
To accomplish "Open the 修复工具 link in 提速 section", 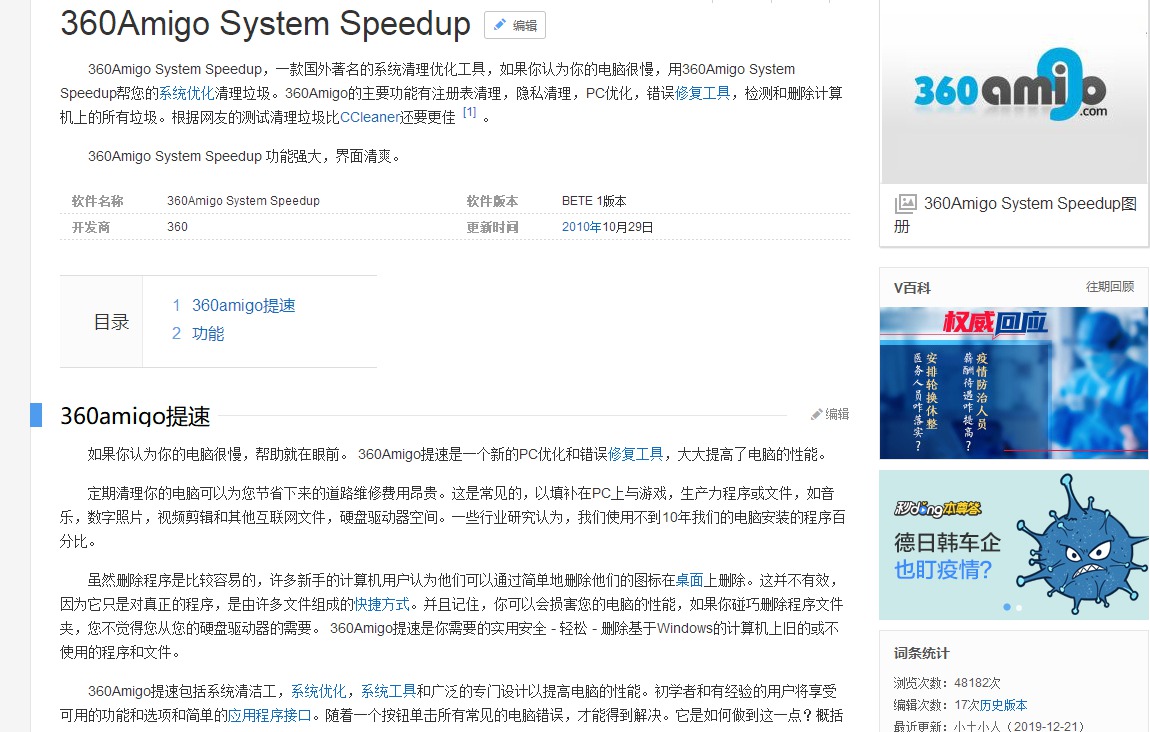I will point(635,455).
